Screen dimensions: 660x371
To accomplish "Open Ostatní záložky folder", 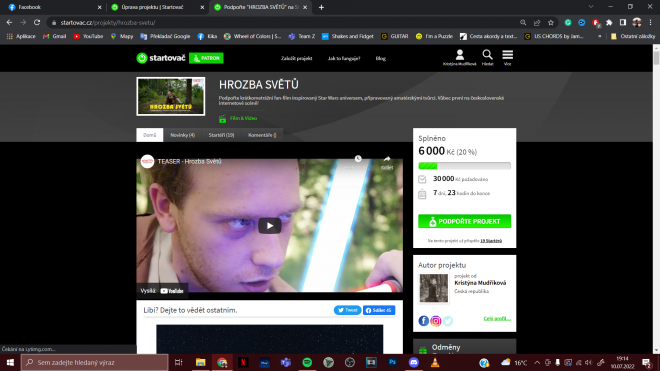I will (633, 36).
